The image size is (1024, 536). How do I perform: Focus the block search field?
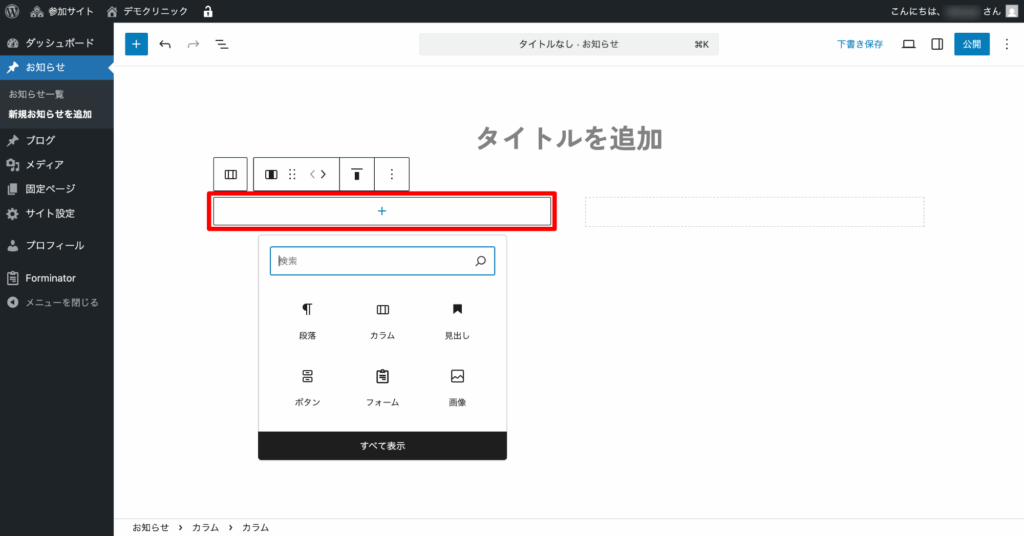point(372,261)
